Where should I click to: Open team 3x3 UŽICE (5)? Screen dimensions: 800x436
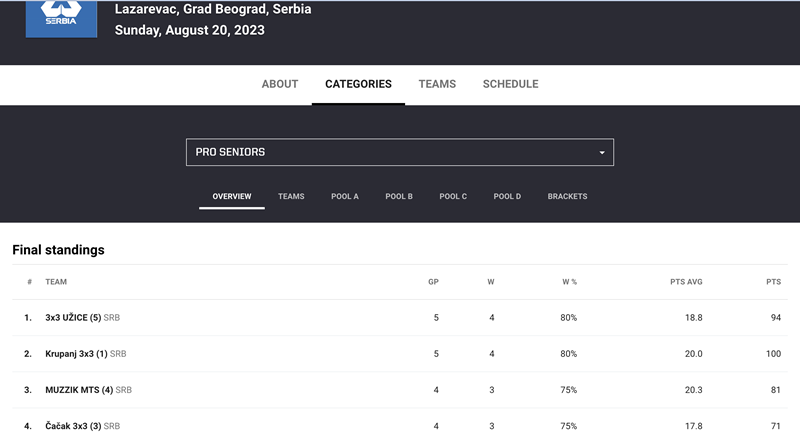[x=73, y=318]
